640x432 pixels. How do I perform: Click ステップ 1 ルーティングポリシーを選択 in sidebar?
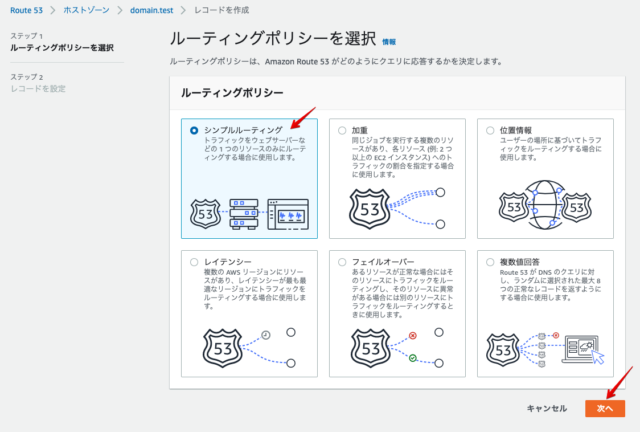[62, 42]
